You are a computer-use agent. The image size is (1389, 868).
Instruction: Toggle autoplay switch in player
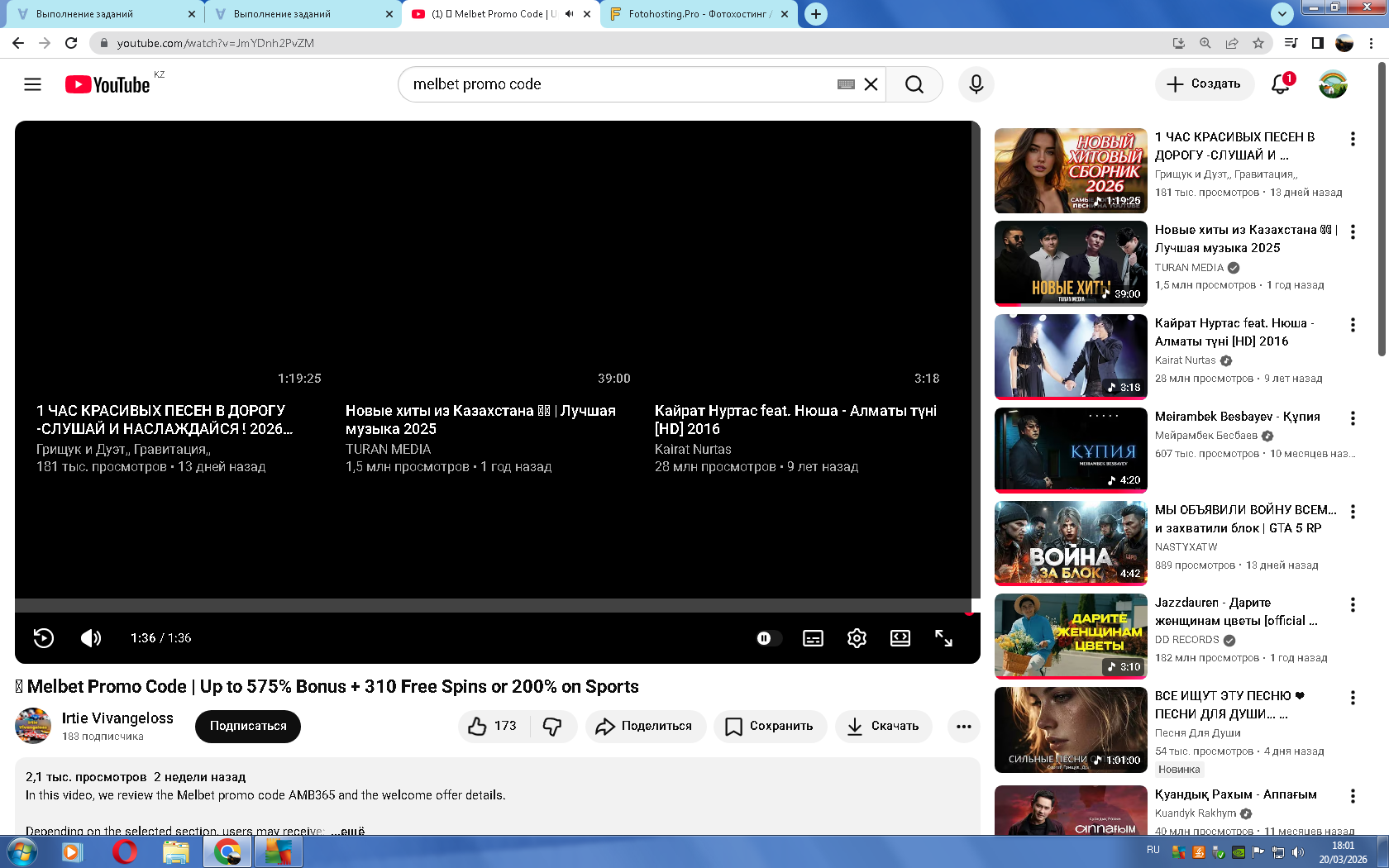point(768,638)
